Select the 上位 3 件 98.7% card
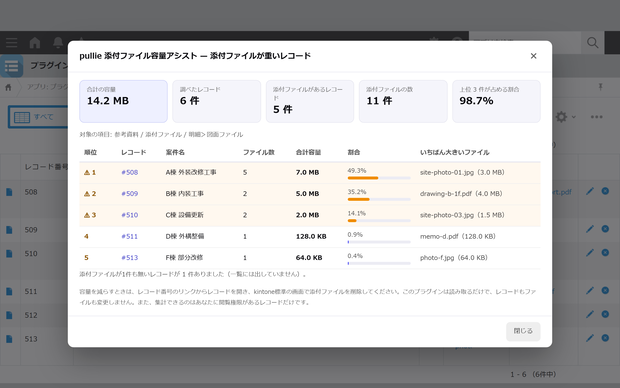Image resolution: width=620 pixels, height=388 pixels. pyautogui.click(x=497, y=101)
